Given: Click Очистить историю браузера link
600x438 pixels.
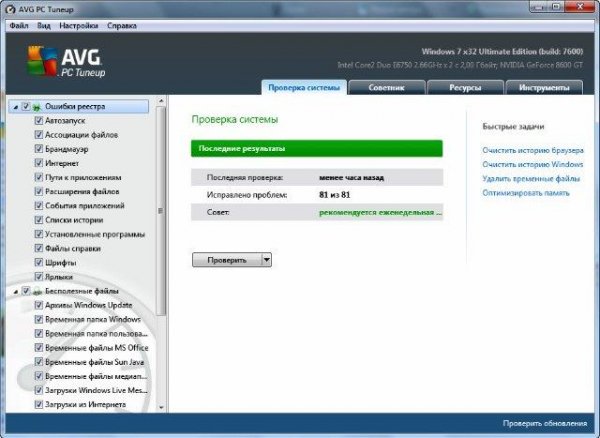Looking at the screenshot, I should click(x=533, y=150).
